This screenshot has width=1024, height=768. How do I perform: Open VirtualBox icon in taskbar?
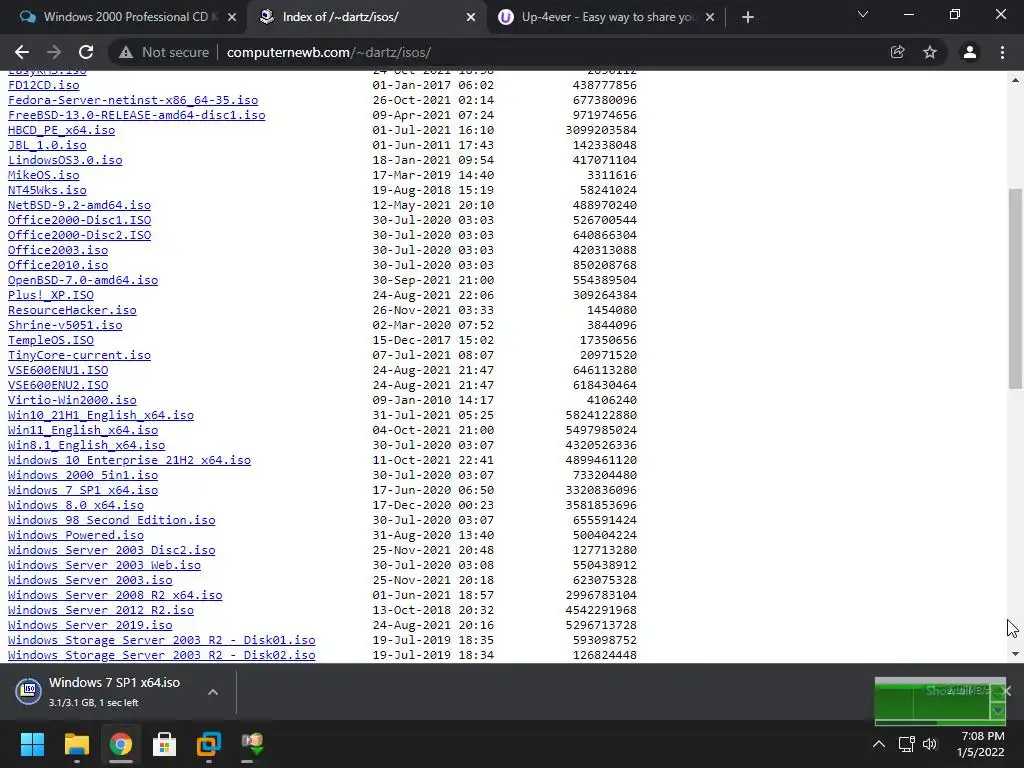pyautogui.click(x=209, y=744)
